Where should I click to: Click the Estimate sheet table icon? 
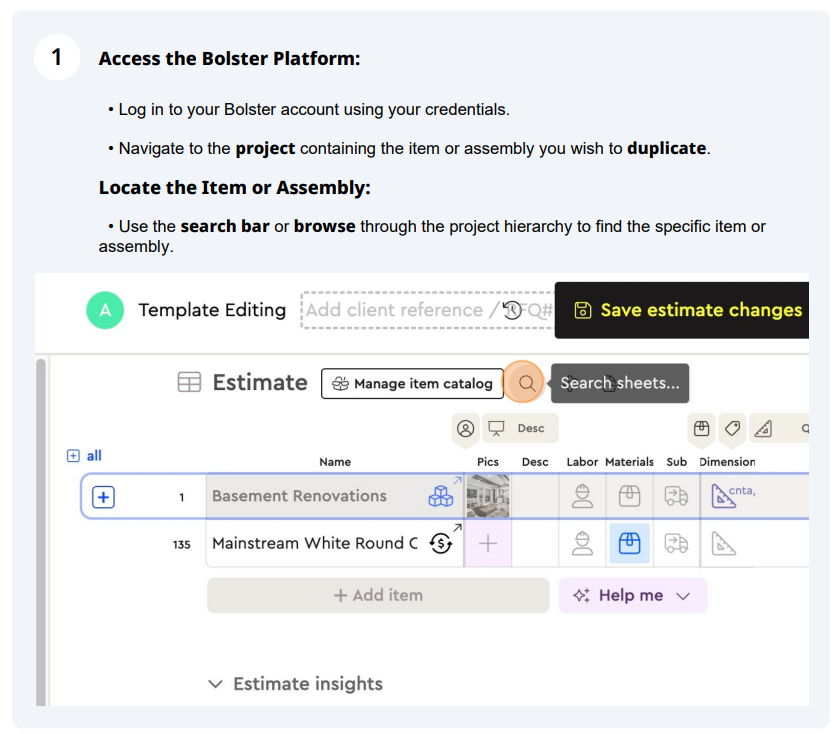tap(189, 383)
